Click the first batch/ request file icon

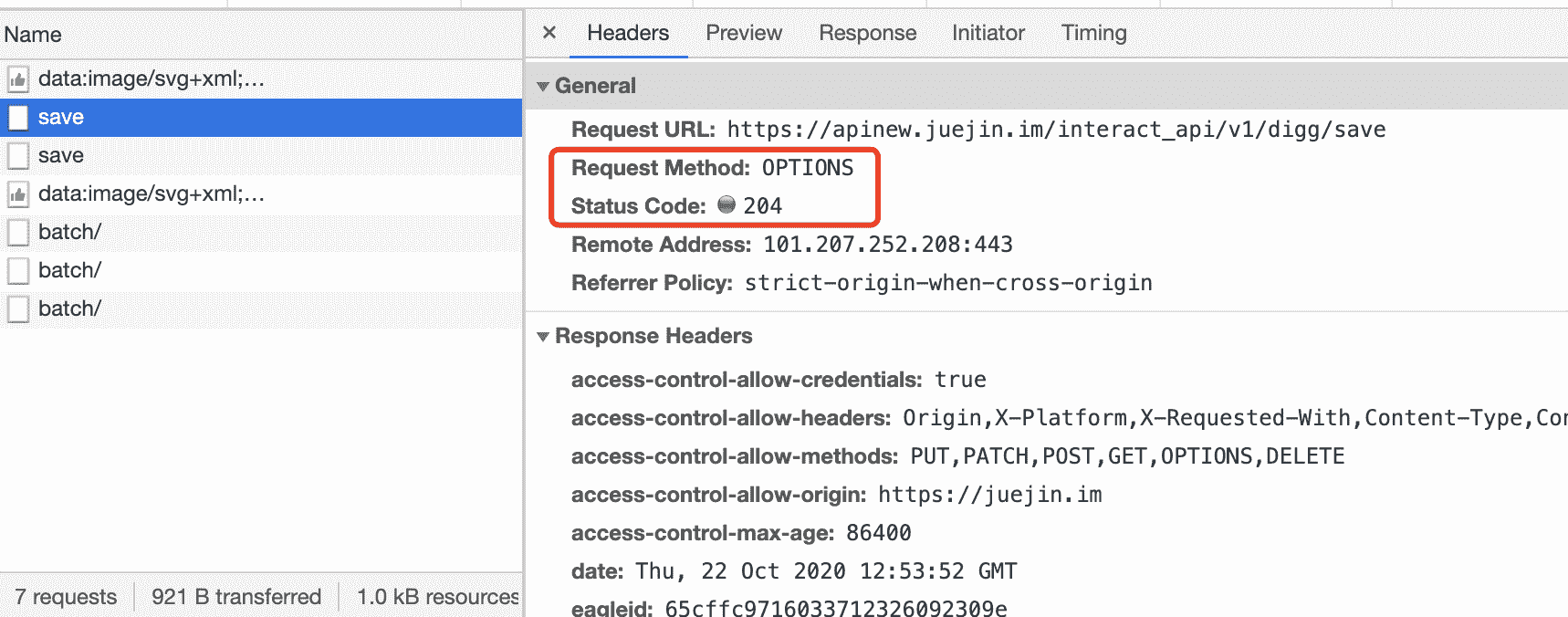pyautogui.click(x=18, y=233)
